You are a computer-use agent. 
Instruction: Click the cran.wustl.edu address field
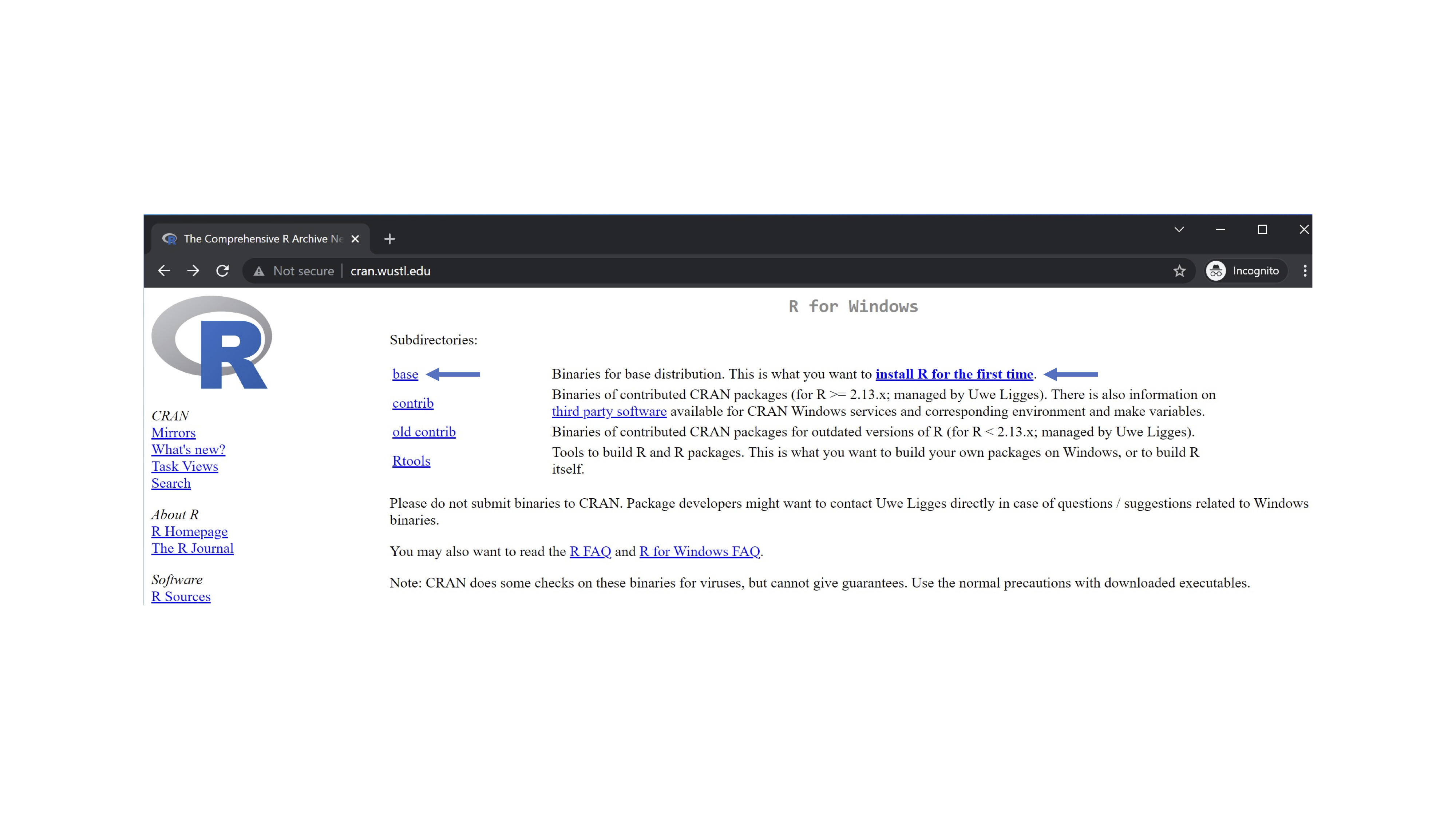pos(390,271)
